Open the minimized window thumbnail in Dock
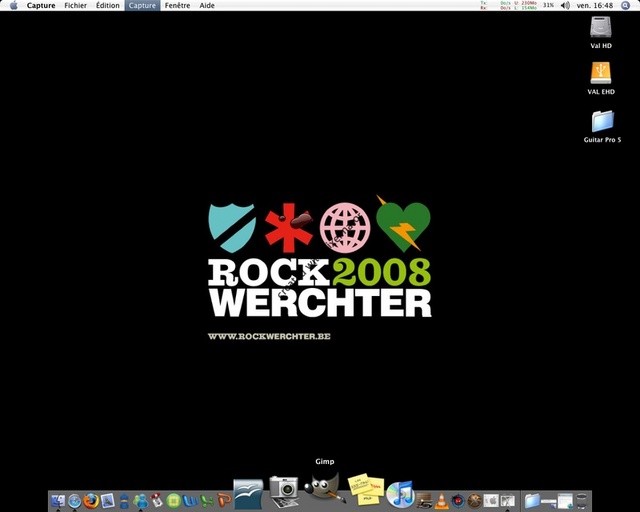 [x=565, y=501]
